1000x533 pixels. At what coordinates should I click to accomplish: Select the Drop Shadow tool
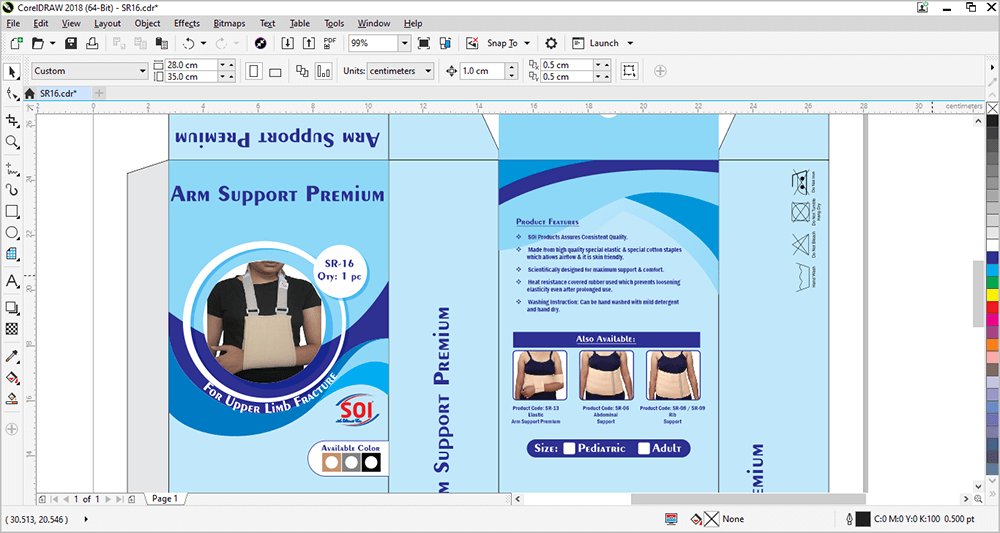11,308
